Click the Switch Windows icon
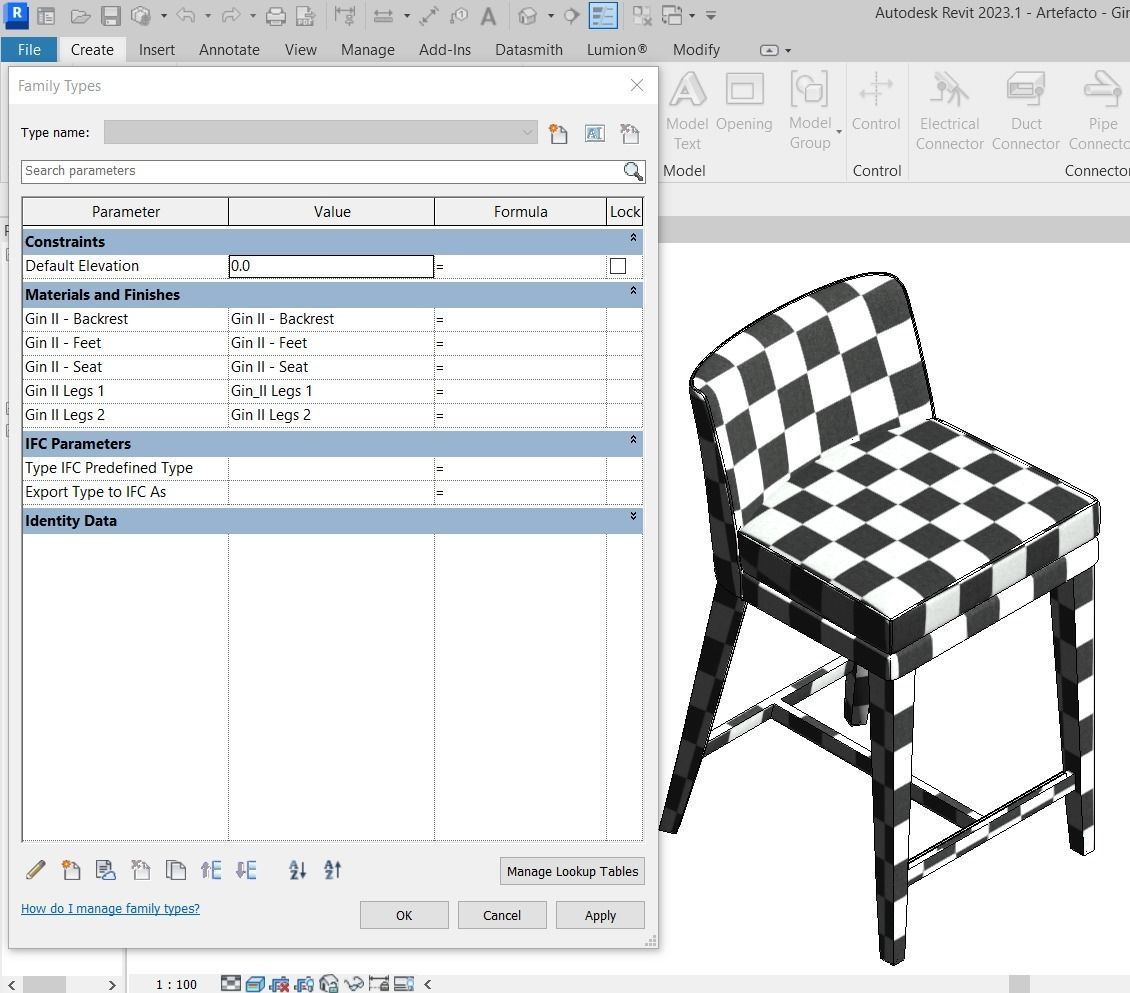1130x993 pixels. 672,16
